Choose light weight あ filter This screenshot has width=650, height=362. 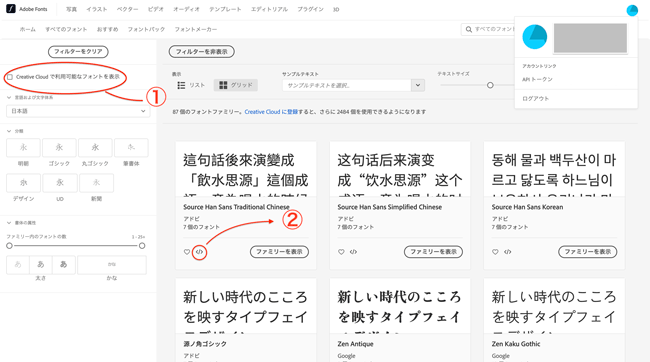(18, 265)
